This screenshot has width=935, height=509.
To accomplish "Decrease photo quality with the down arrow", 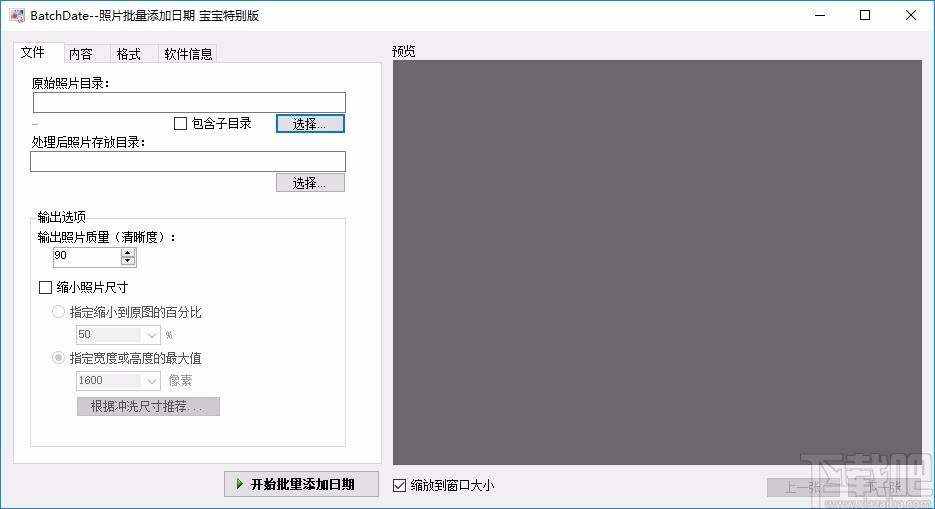I will 128,261.
